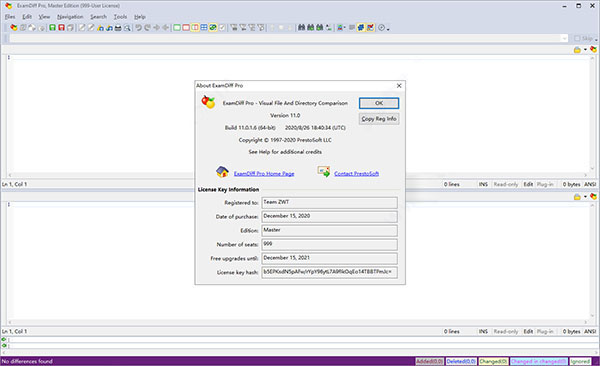Open the Search menu

point(98,17)
